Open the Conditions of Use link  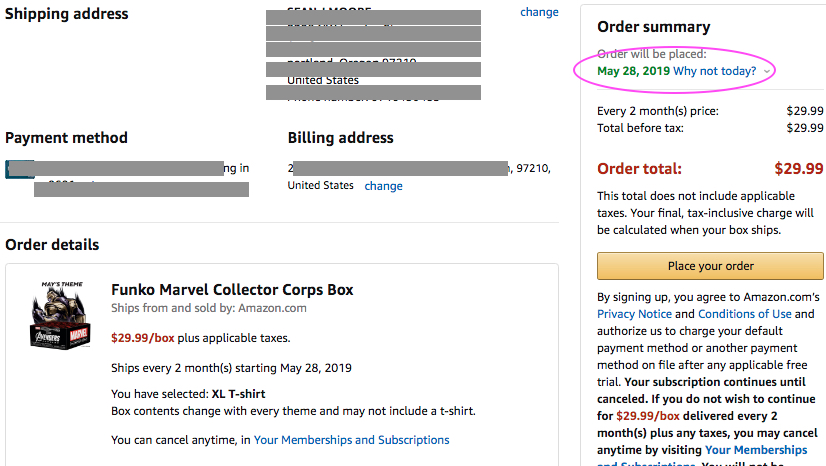coord(744,314)
